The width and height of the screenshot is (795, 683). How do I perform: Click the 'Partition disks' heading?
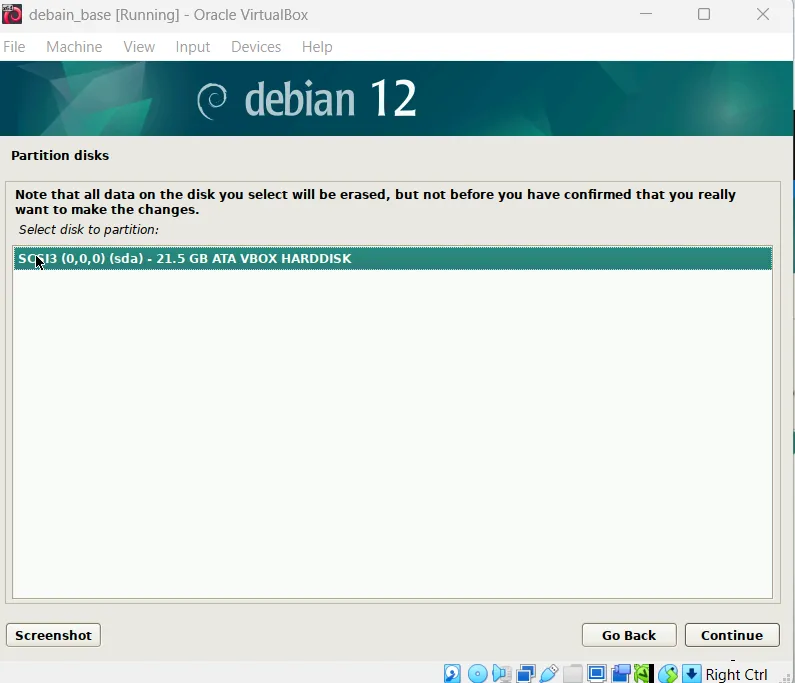click(x=60, y=155)
